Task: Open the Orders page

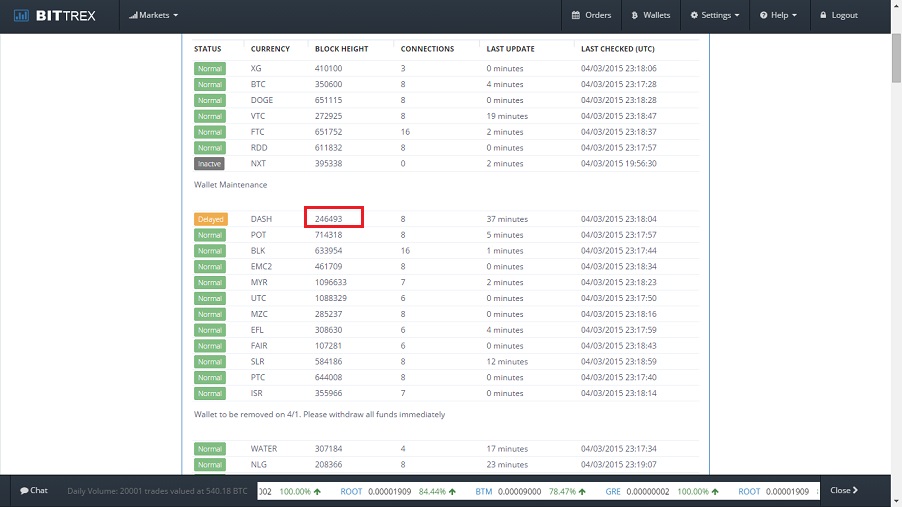Action: point(591,16)
